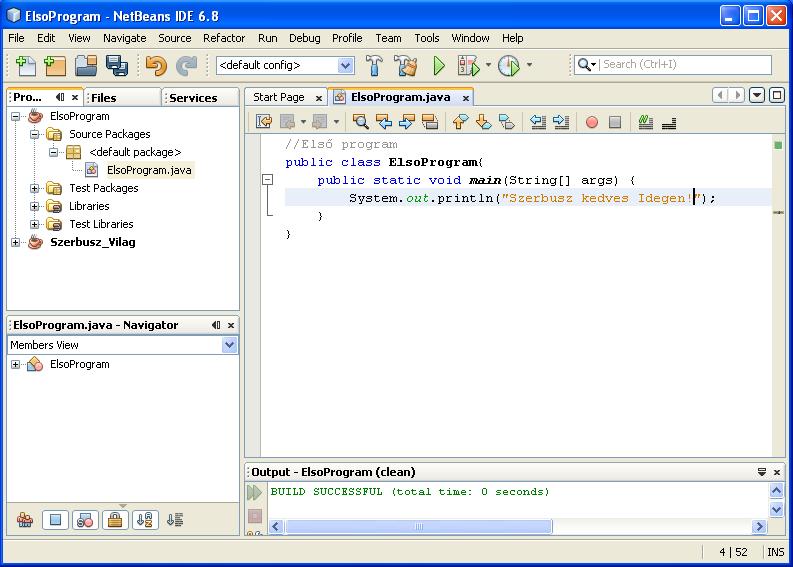Select ElsoProgram.java in the project tree

tap(148, 170)
